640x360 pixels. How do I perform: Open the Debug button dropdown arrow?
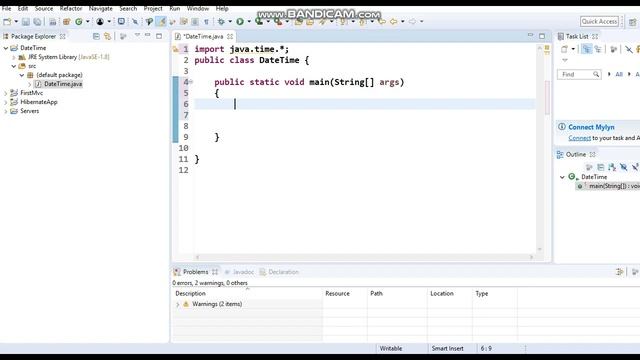click(230, 22)
